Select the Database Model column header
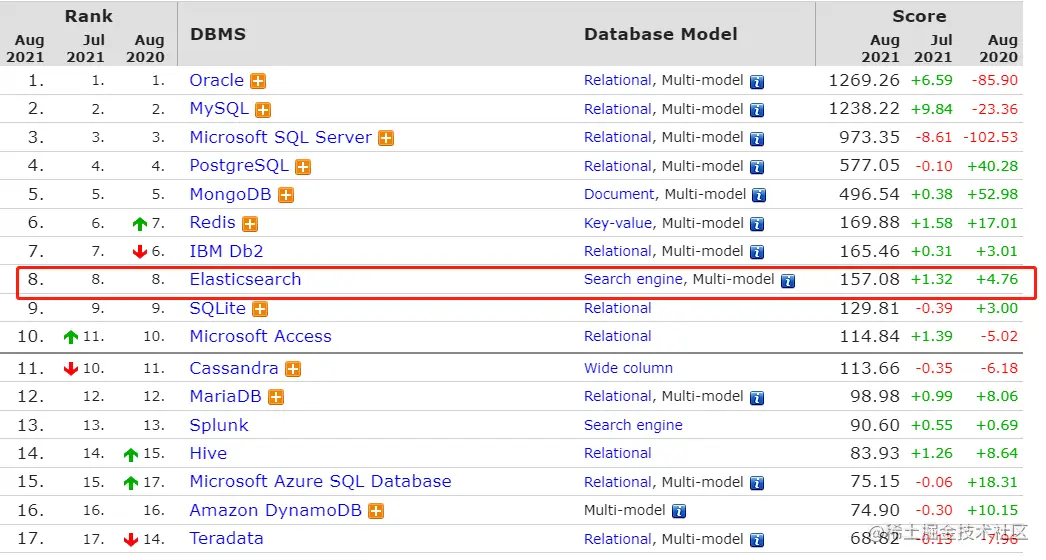1046x560 pixels. tap(660, 34)
